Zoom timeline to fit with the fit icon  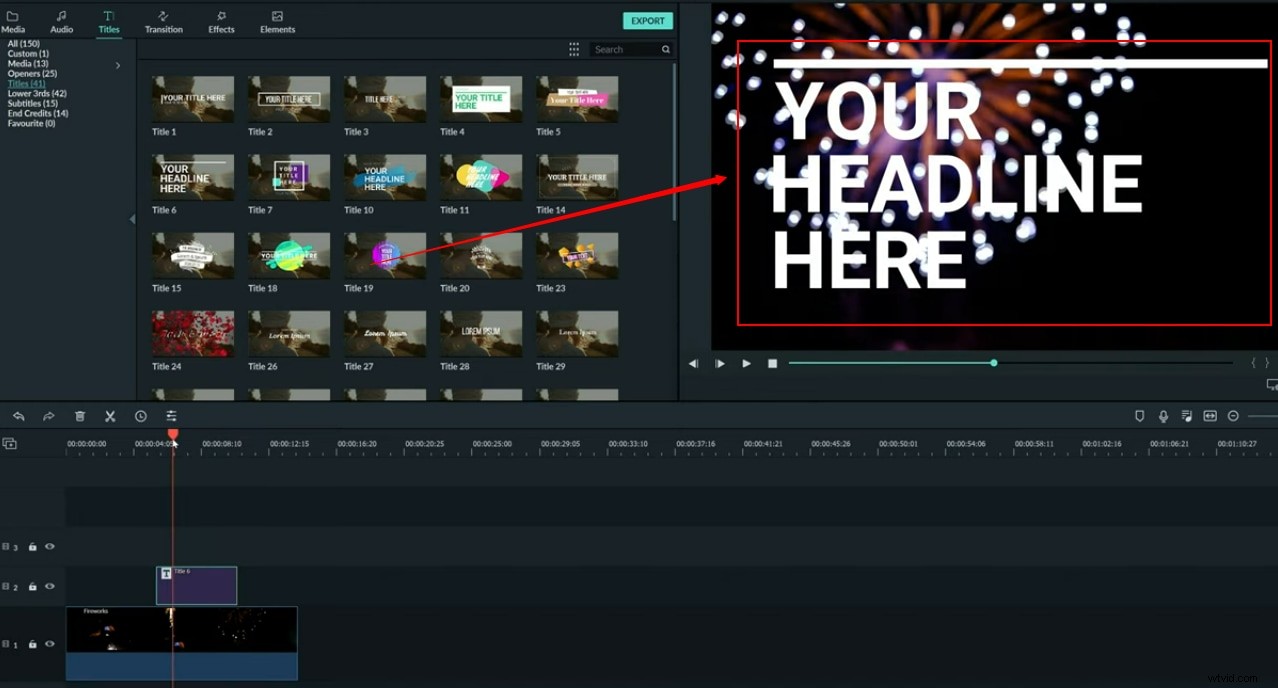1210,415
